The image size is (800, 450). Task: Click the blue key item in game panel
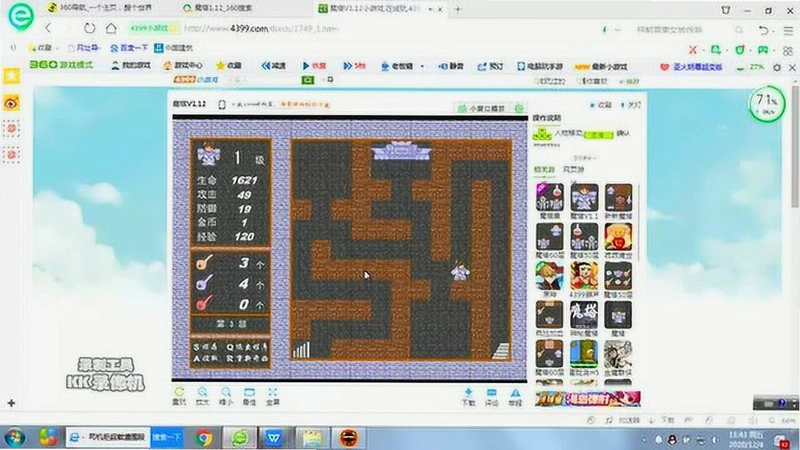204,282
